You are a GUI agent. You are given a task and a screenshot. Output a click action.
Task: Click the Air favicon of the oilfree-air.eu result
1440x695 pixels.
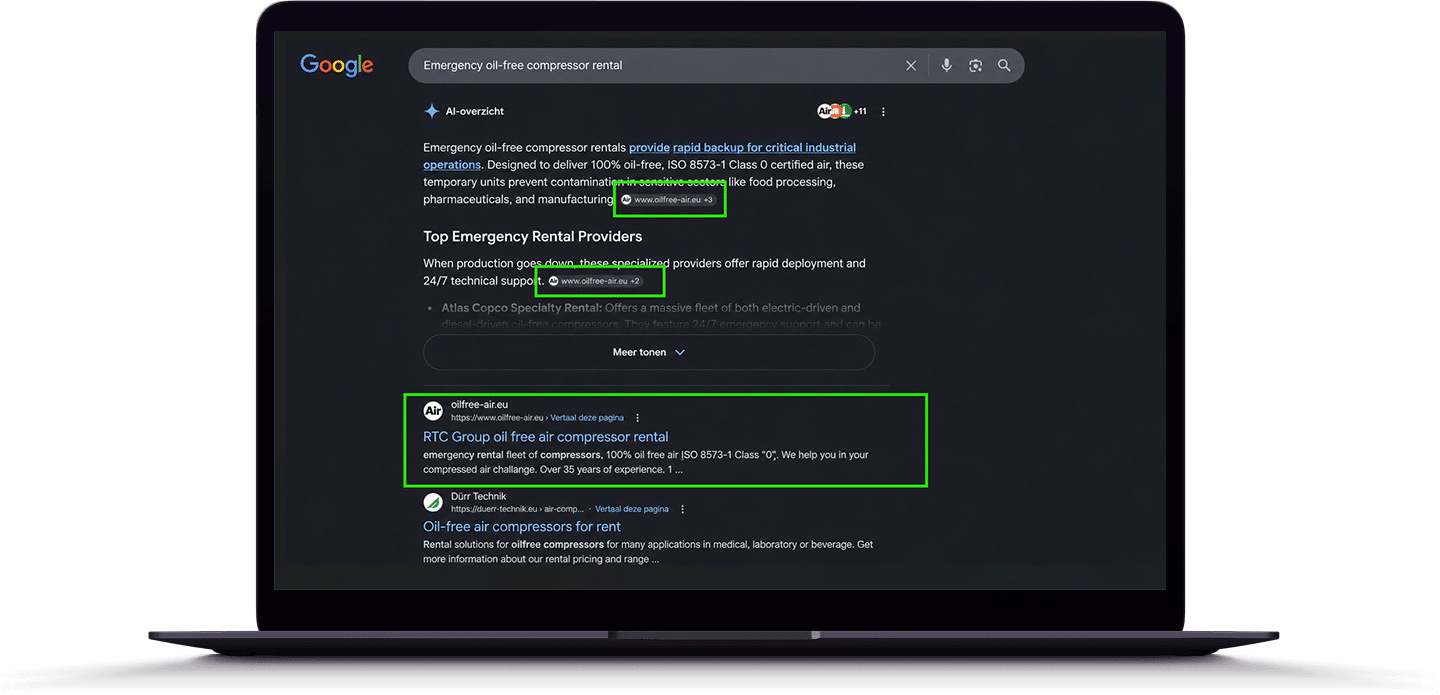click(433, 411)
